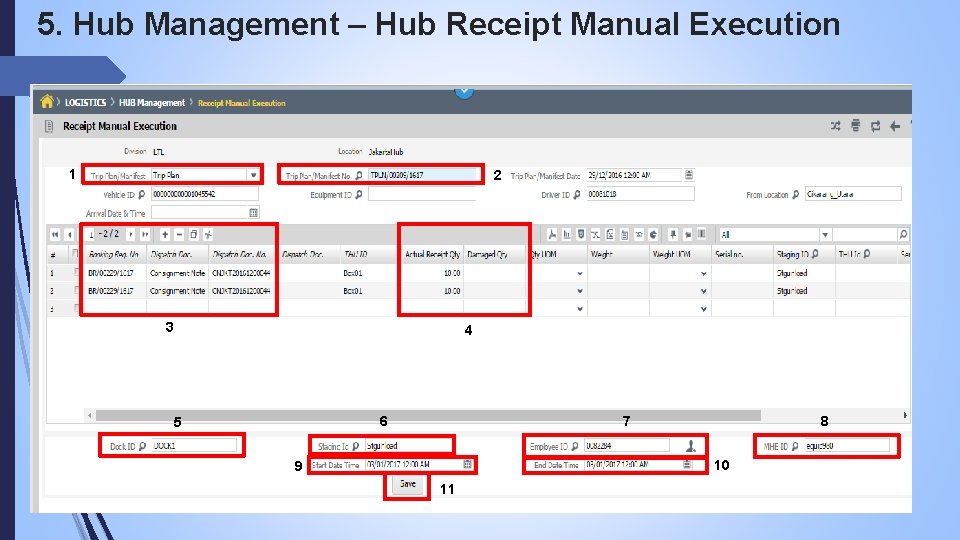
Task: Click the Staging Id search icon at bottom
Action: coord(356,446)
